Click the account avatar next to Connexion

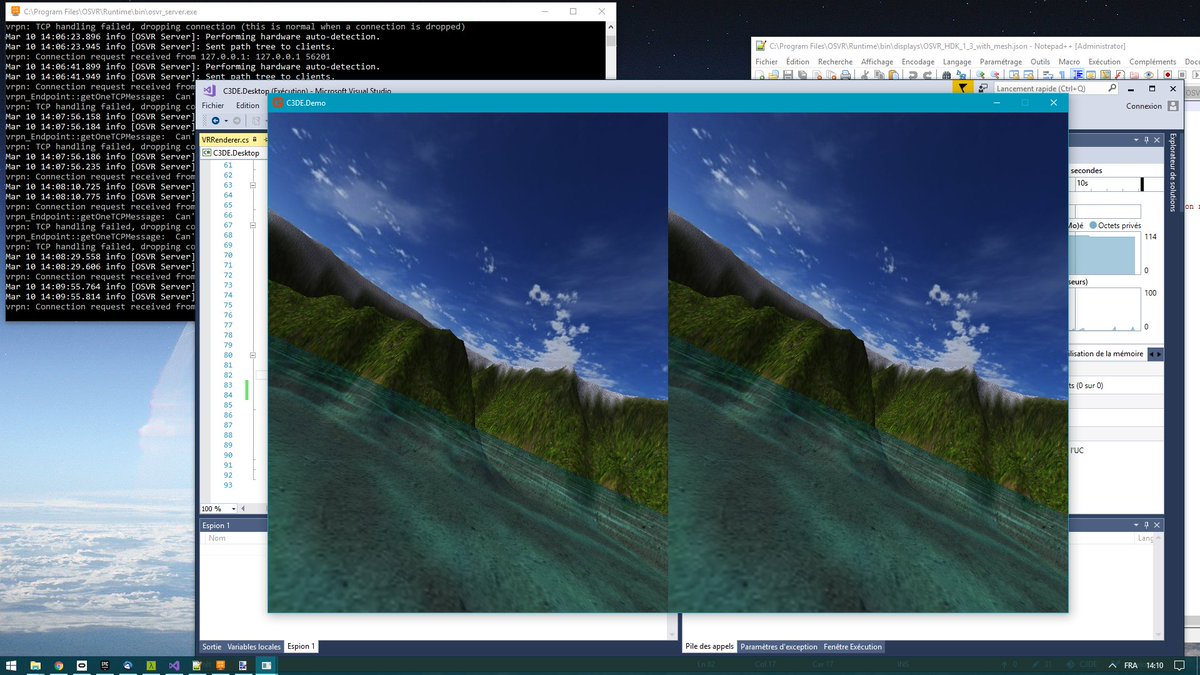click(x=1173, y=106)
